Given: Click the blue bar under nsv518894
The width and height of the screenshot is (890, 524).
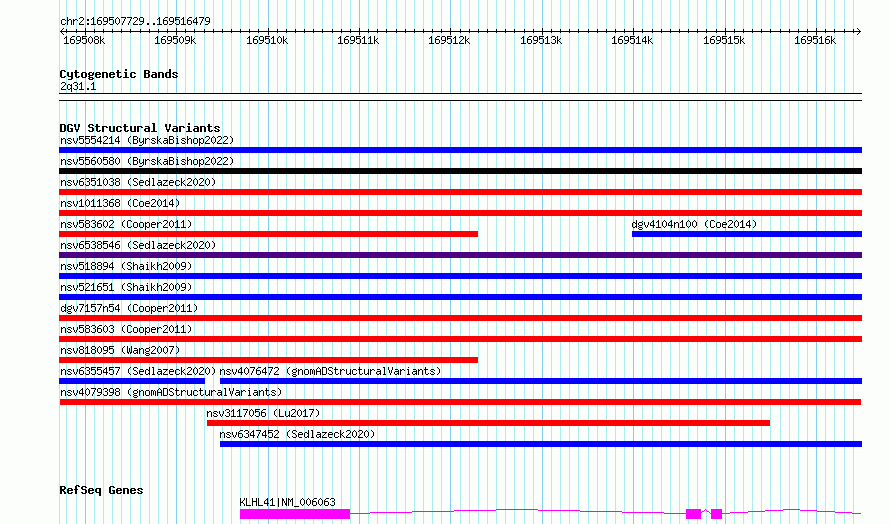Looking at the screenshot, I should tap(460, 276).
